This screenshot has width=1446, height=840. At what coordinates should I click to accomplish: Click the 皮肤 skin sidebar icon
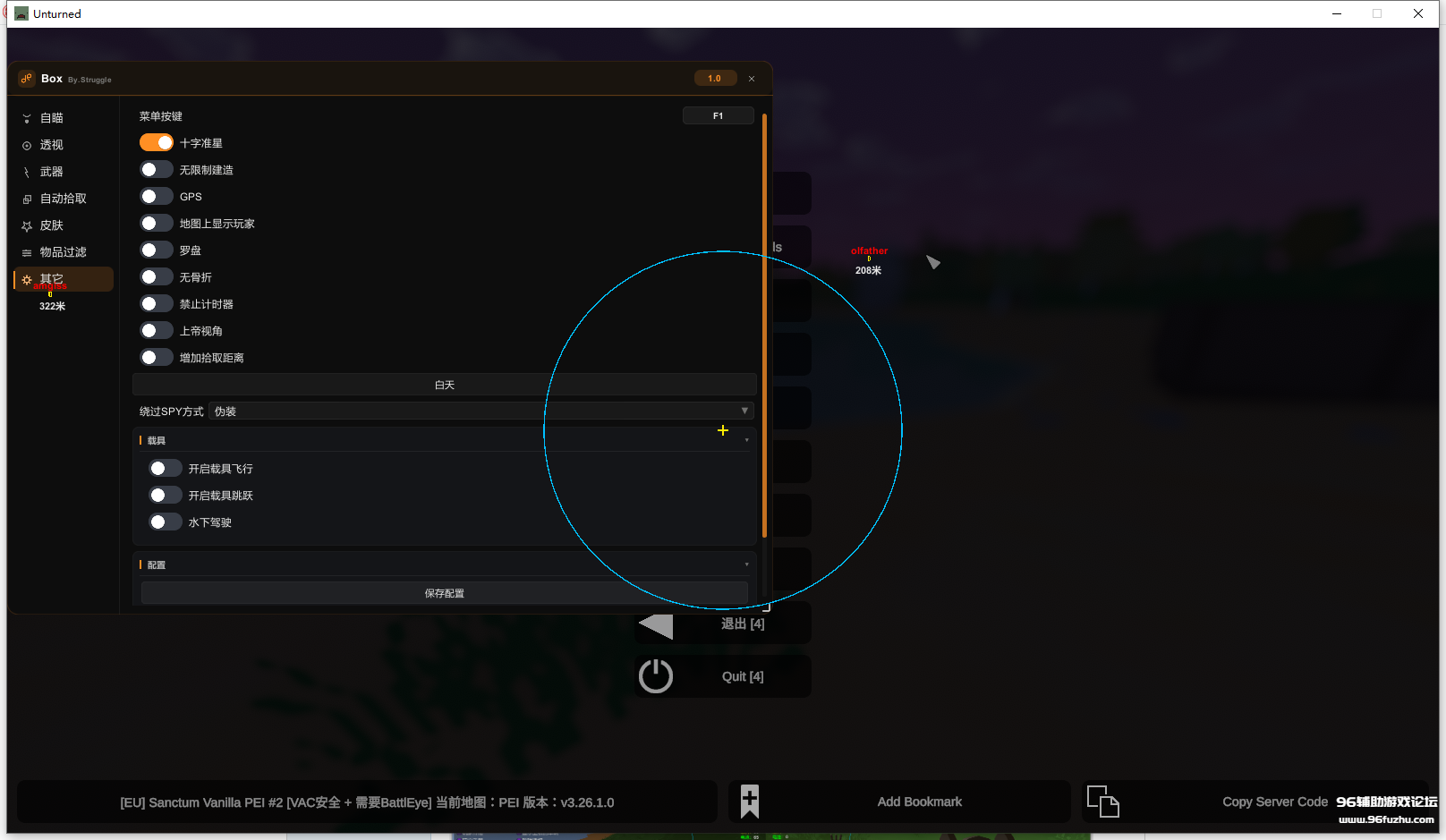tap(27, 226)
